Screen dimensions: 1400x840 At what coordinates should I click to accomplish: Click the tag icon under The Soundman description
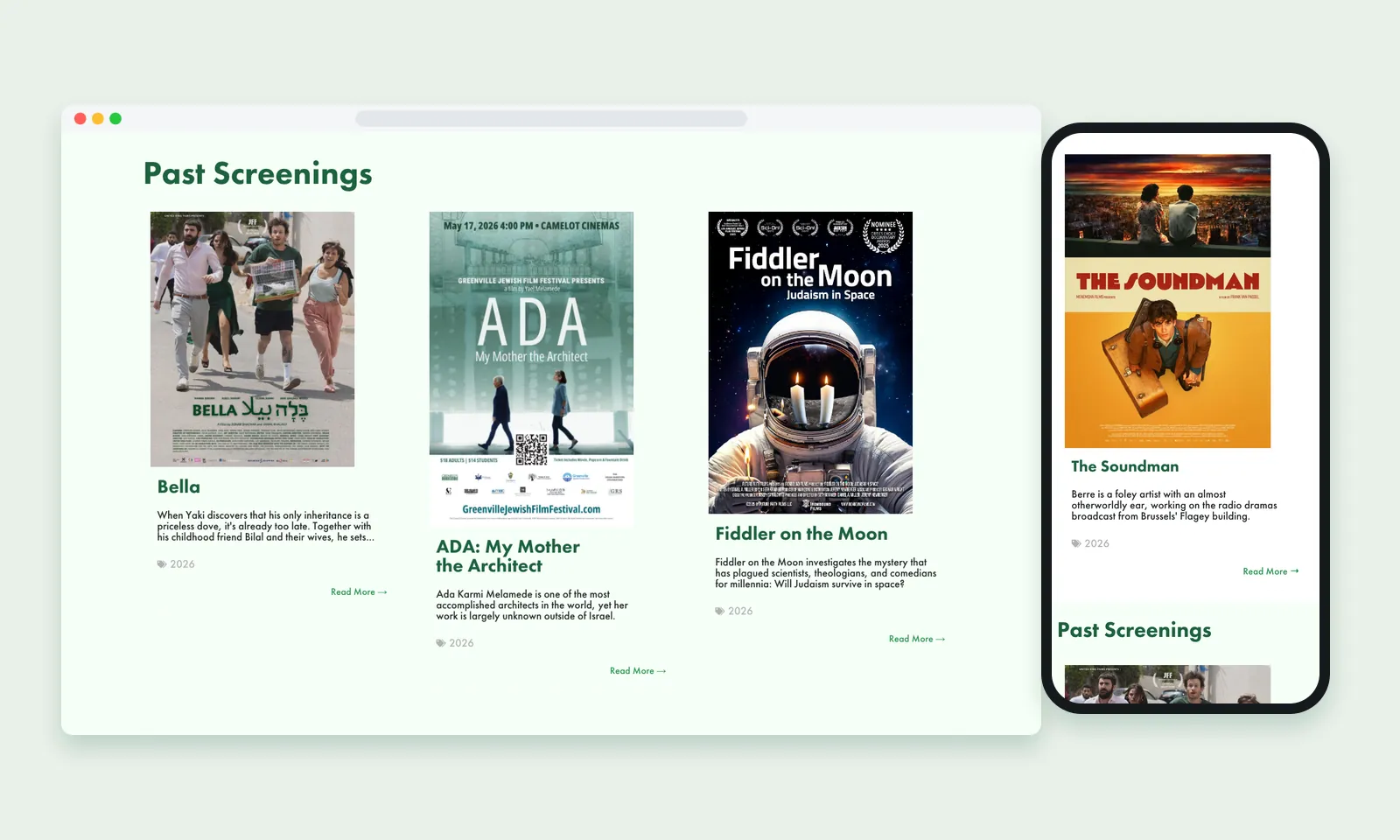coord(1076,543)
